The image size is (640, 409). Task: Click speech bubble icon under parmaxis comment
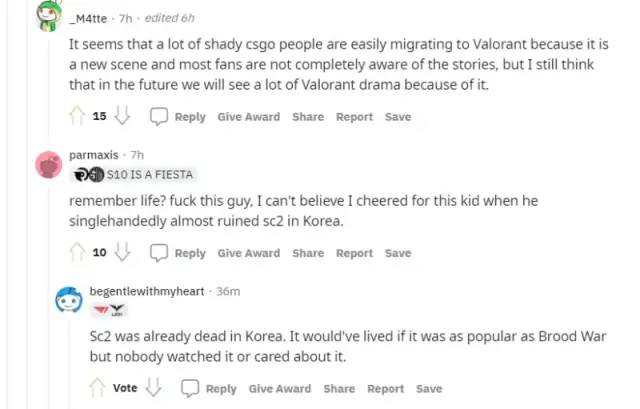tap(159, 253)
